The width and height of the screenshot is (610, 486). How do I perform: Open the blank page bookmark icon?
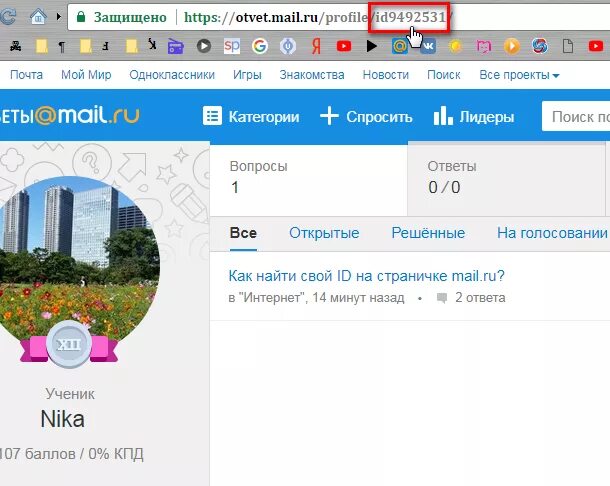(568, 46)
